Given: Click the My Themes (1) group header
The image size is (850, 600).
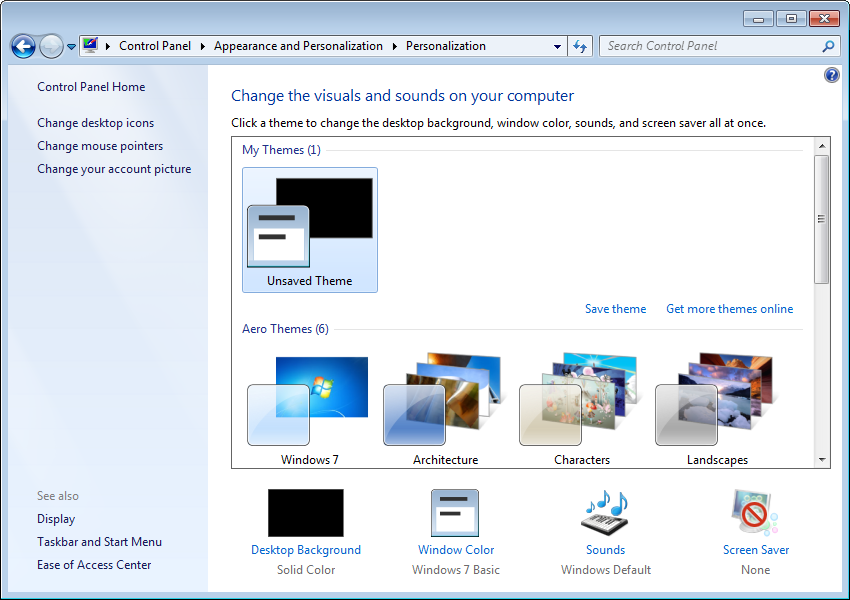Looking at the screenshot, I should click(x=281, y=150).
